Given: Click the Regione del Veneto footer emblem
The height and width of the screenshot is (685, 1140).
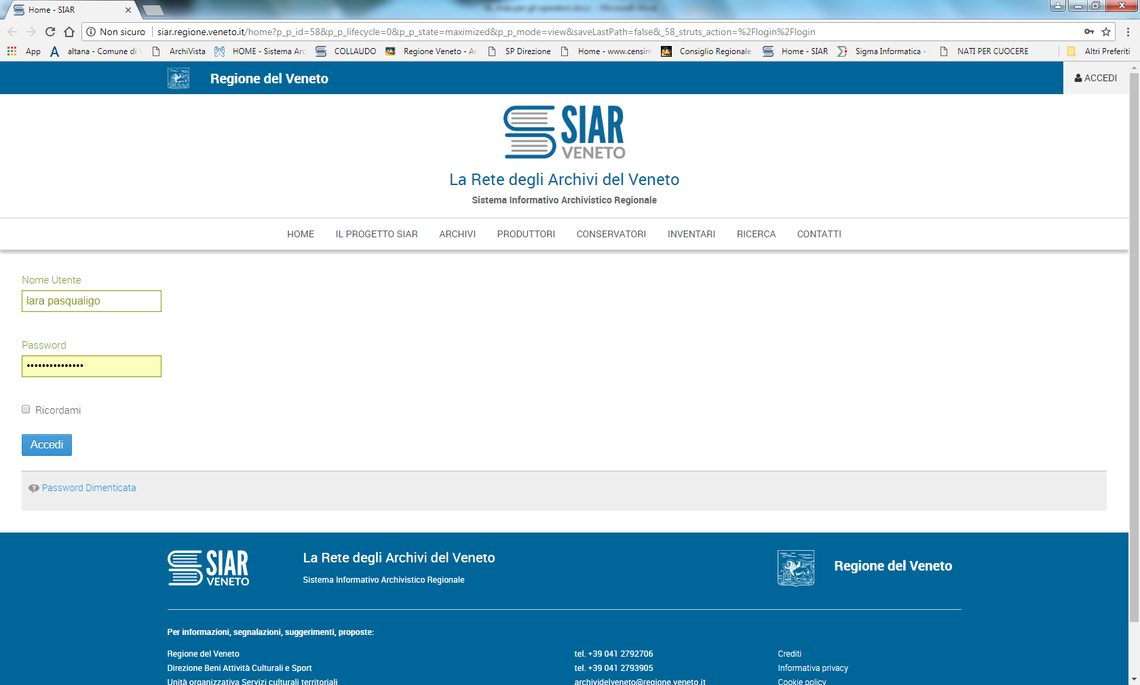Looking at the screenshot, I should coord(795,567).
